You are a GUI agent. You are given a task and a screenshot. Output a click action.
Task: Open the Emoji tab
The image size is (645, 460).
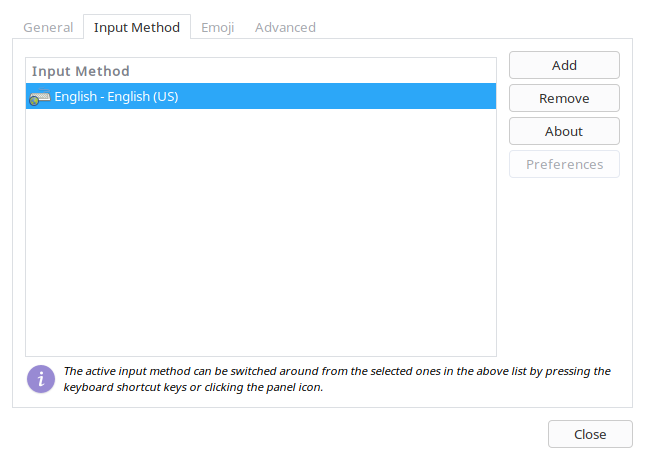(218, 27)
